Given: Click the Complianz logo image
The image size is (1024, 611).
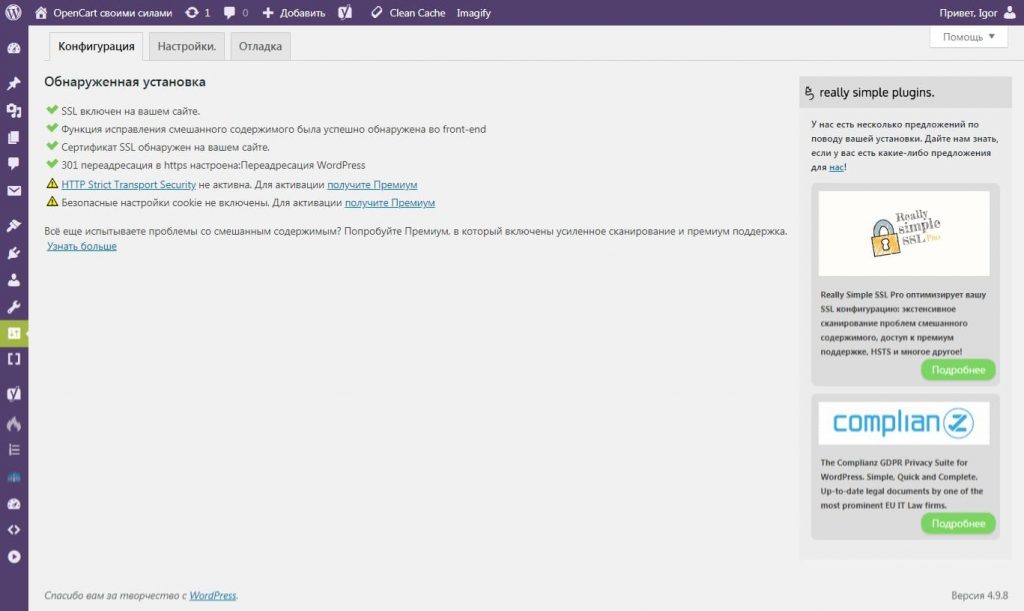Looking at the screenshot, I should pos(904,423).
